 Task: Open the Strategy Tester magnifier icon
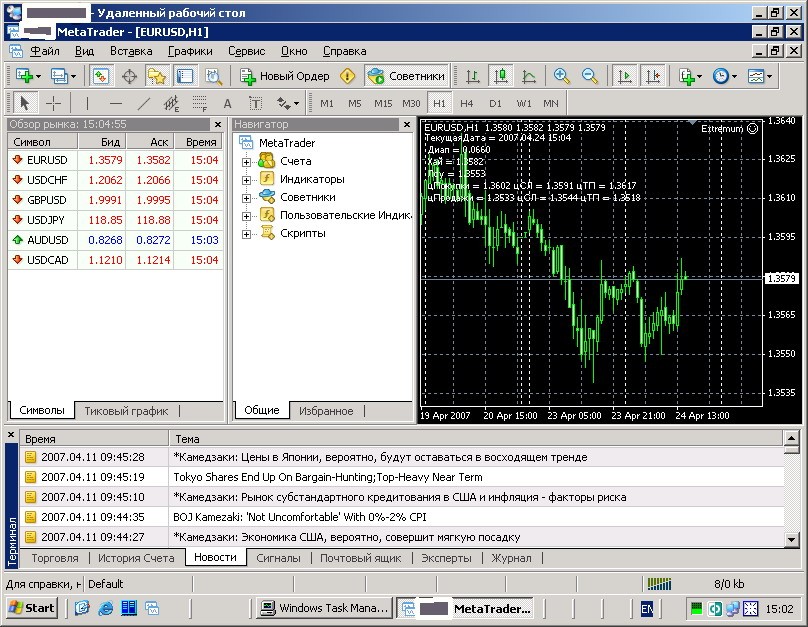coord(213,76)
